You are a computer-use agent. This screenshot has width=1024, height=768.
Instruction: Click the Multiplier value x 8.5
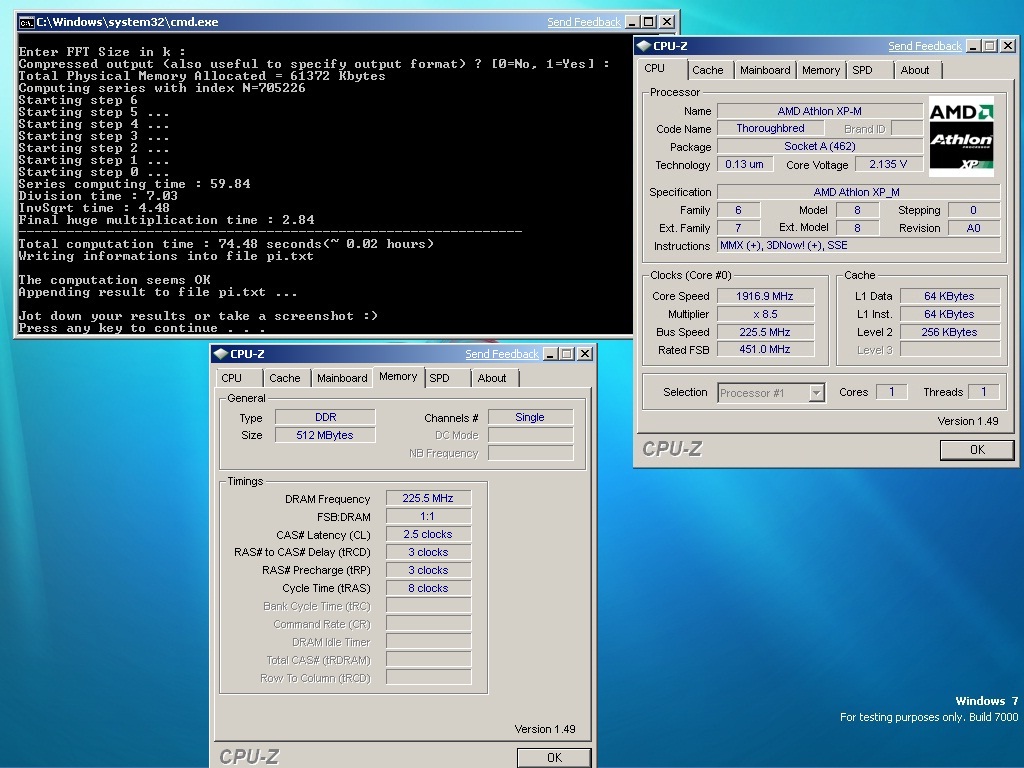tap(765, 314)
